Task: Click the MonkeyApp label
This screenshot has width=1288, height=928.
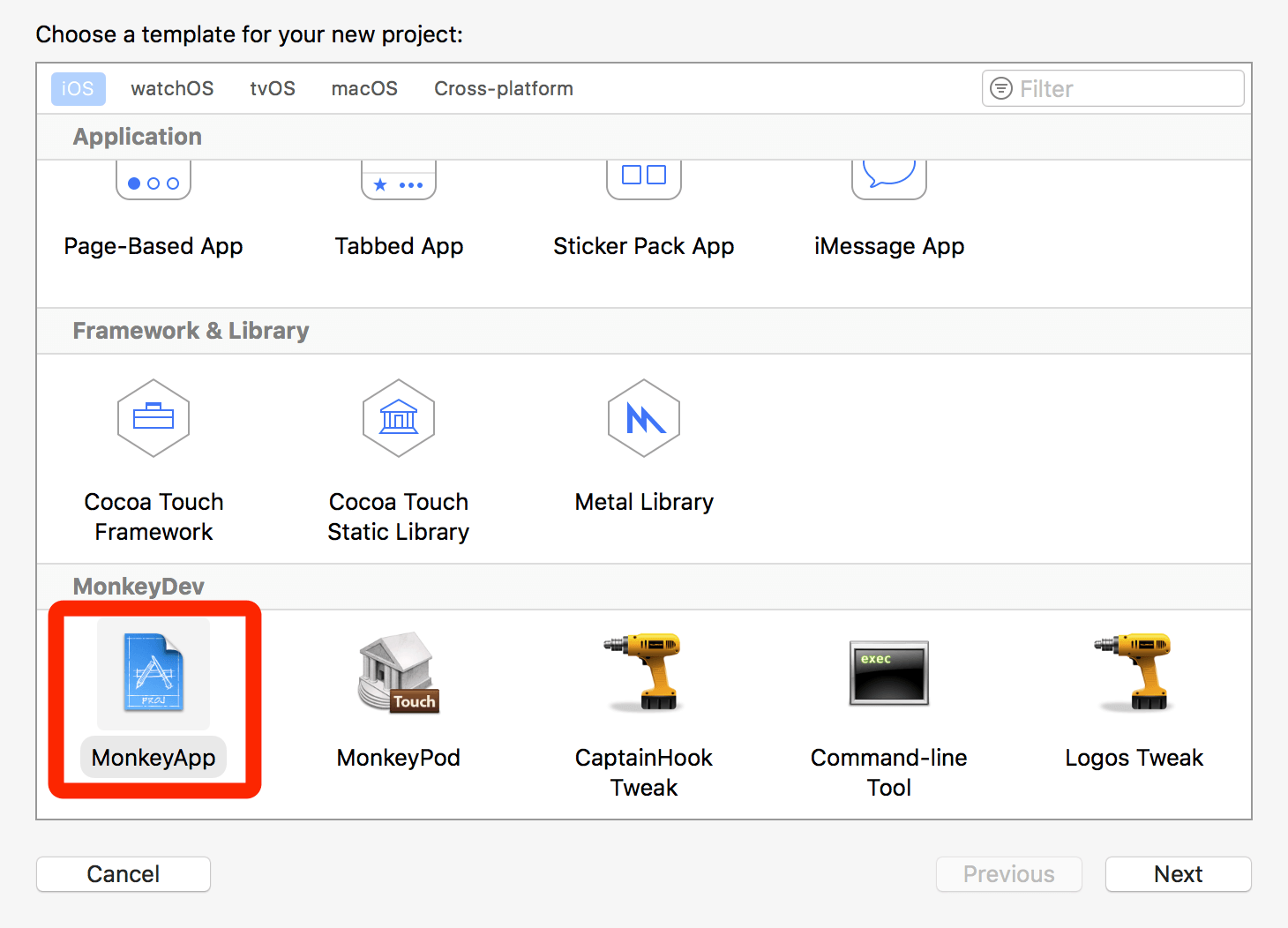Action: tap(154, 758)
